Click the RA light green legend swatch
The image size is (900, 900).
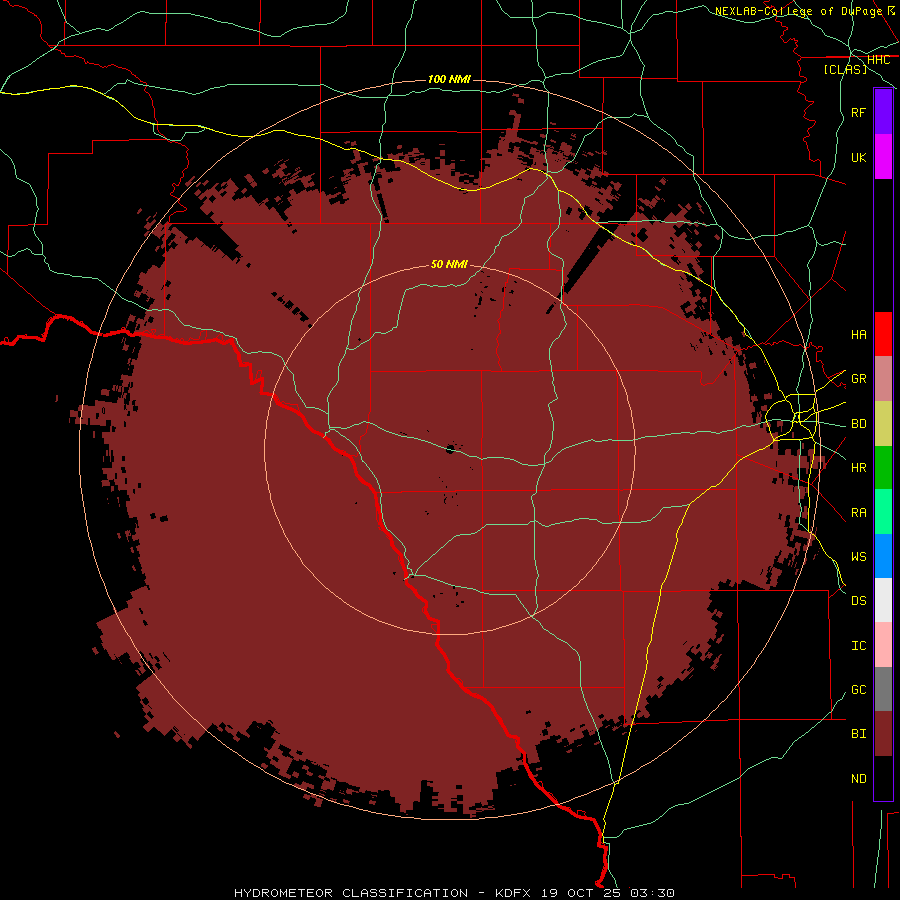tap(883, 512)
